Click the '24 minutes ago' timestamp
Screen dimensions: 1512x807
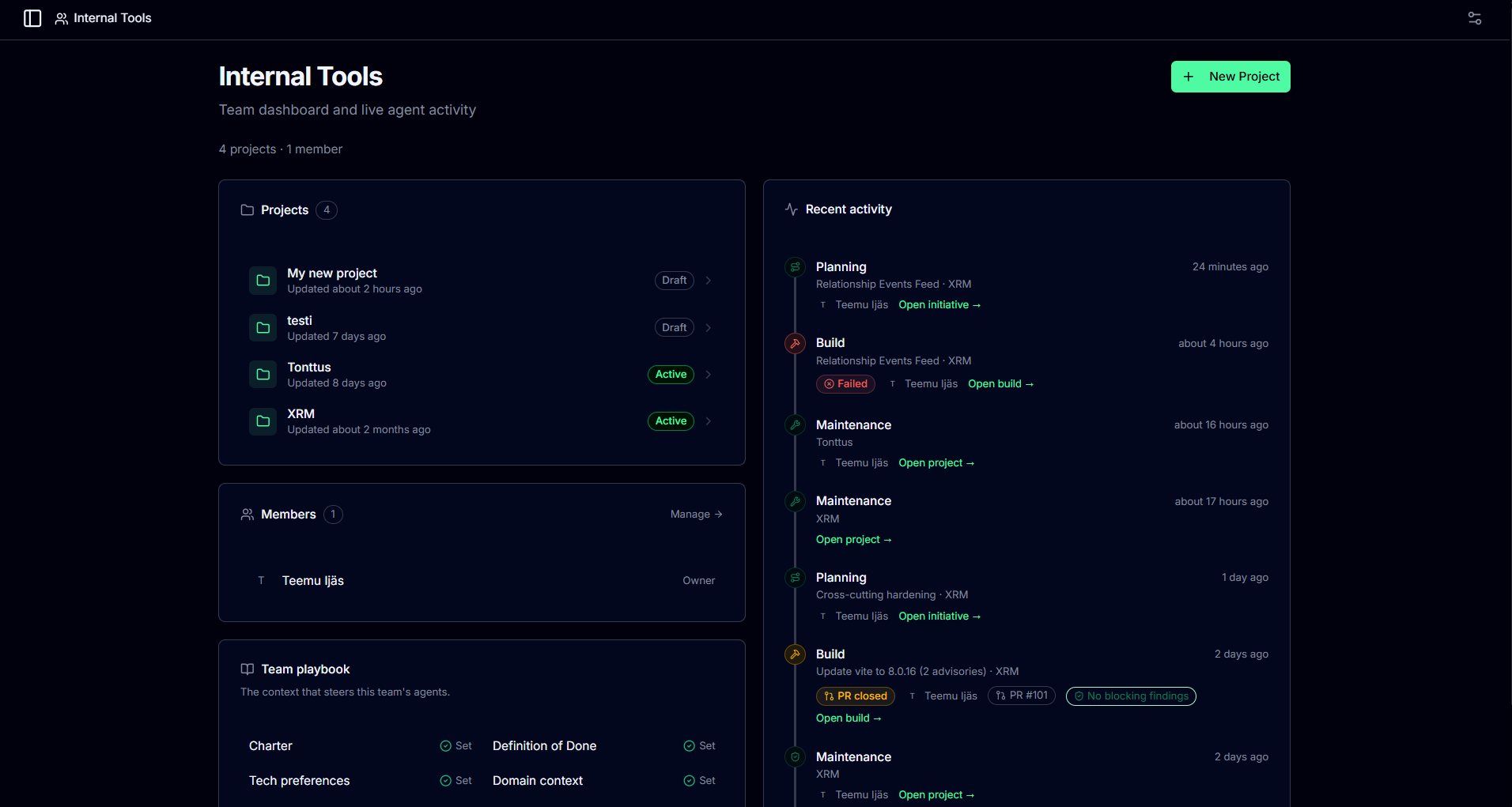(x=1230, y=267)
